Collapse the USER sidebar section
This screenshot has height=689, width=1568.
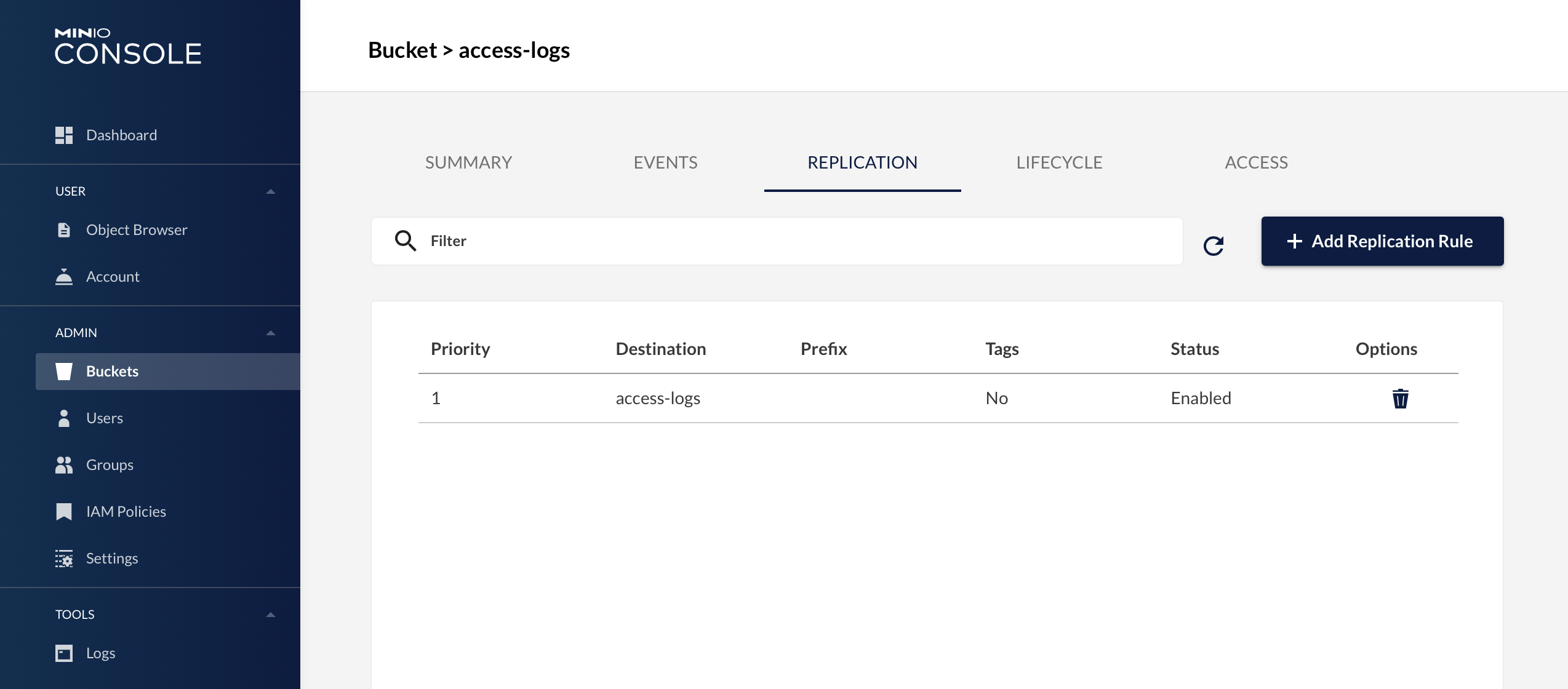pos(271,192)
